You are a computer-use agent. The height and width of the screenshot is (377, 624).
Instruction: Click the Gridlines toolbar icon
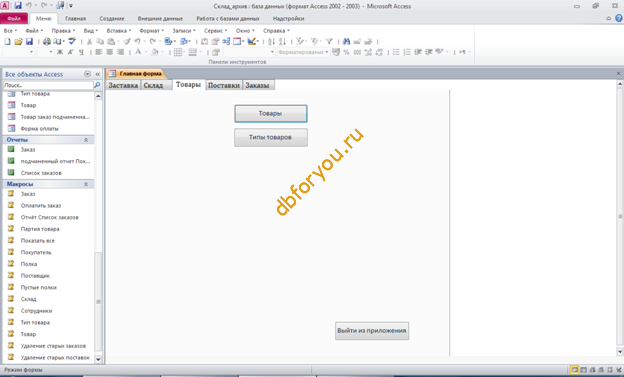pos(178,52)
